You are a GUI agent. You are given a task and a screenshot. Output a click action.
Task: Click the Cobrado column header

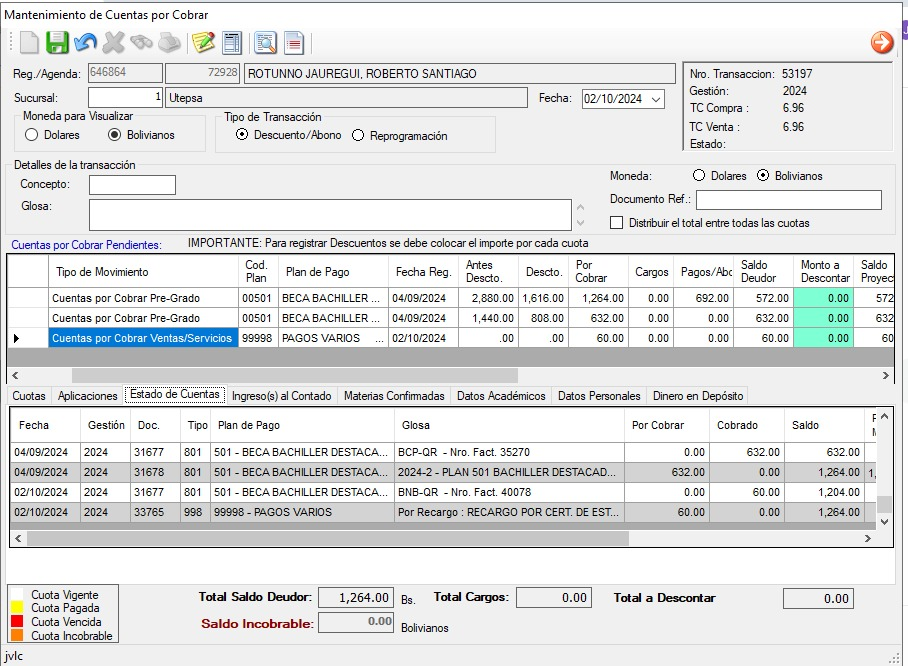pyautogui.click(x=747, y=425)
